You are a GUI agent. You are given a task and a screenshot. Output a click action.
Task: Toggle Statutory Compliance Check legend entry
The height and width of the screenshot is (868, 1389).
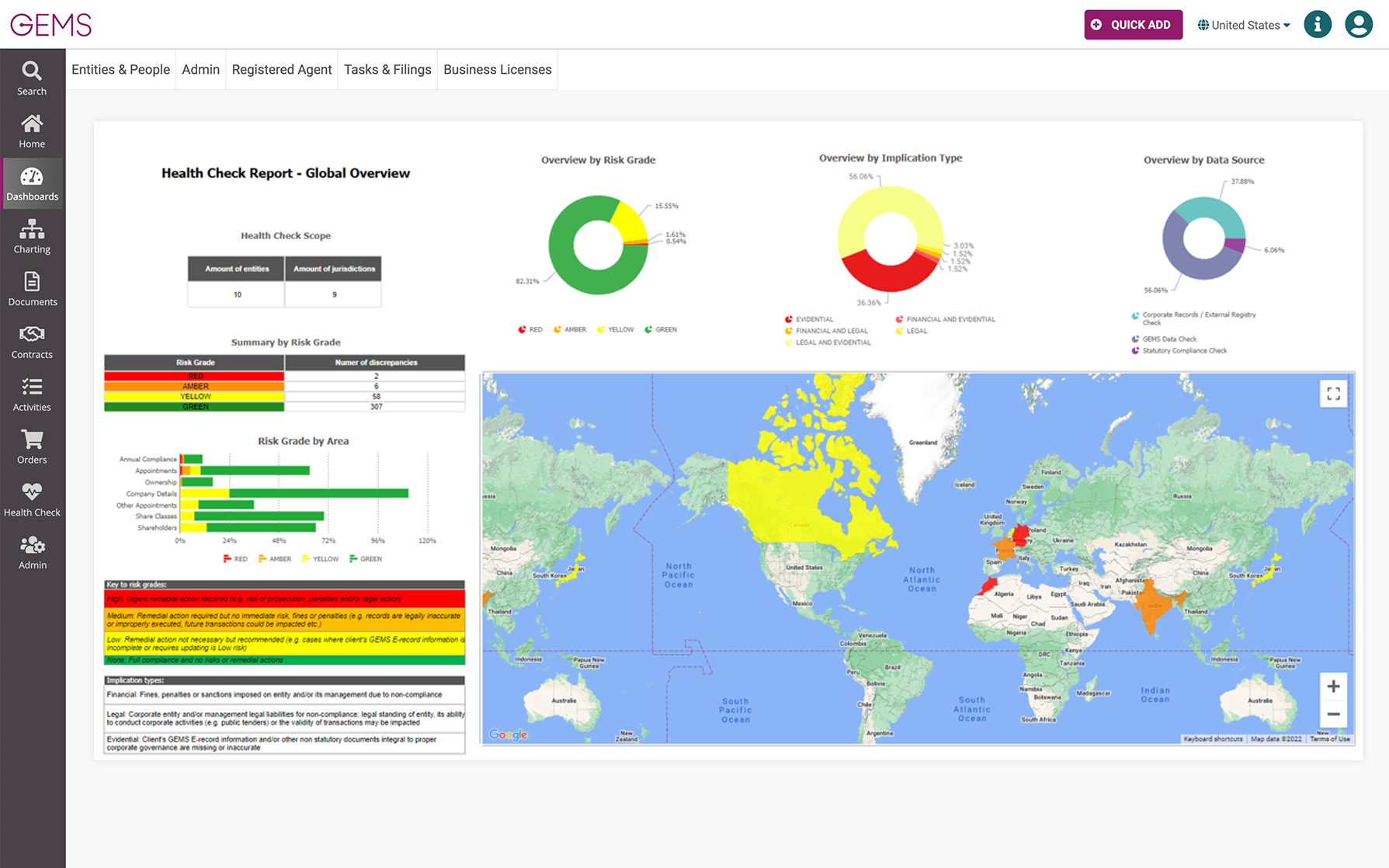click(x=1179, y=351)
